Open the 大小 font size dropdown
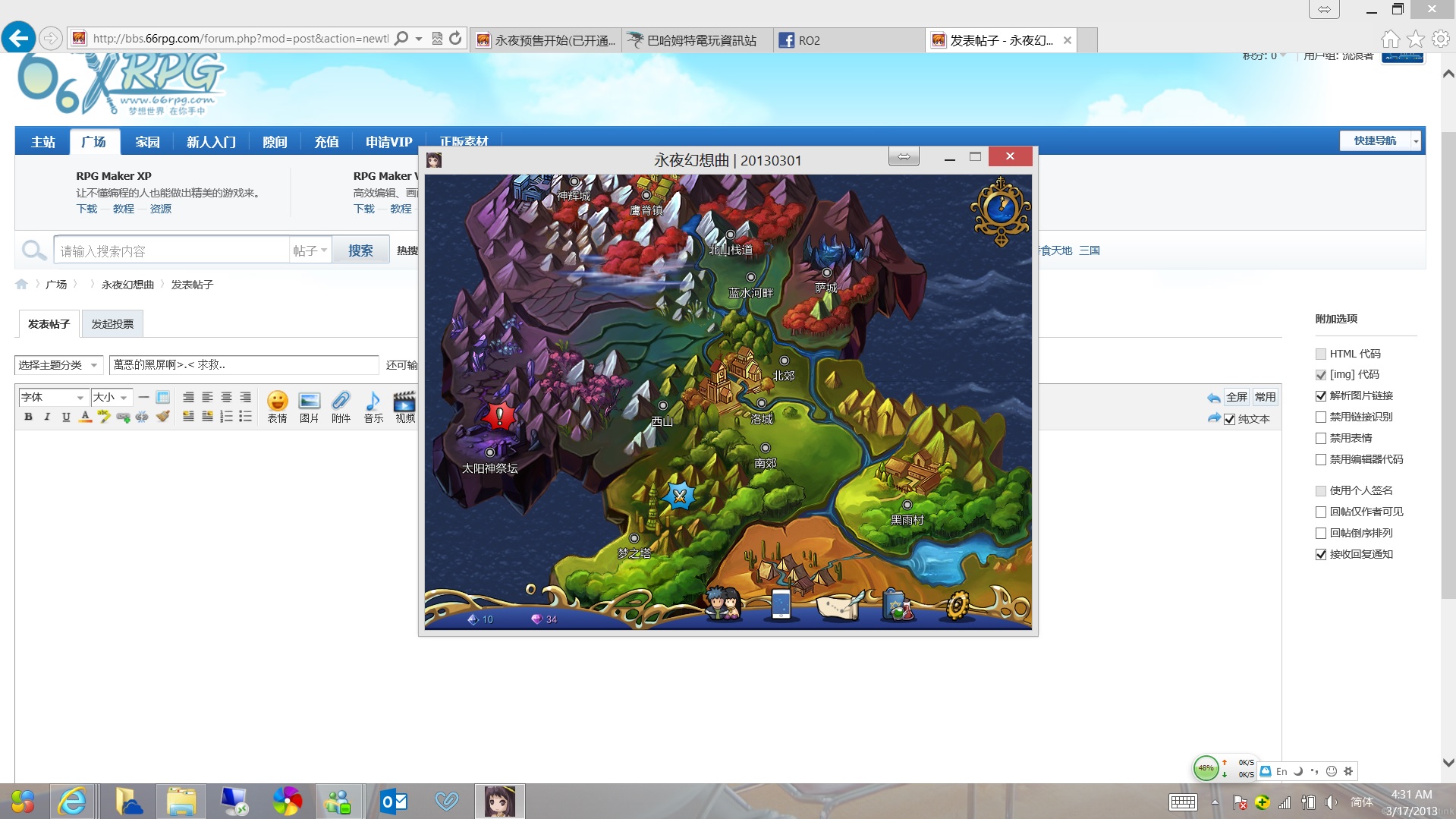1456x819 pixels. [x=112, y=397]
